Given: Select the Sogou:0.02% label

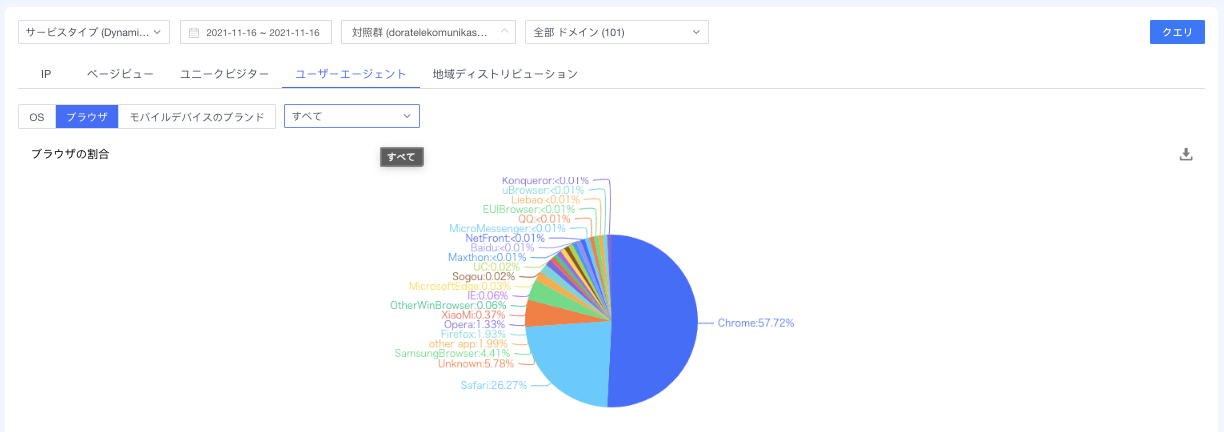Looking at the screenshot, I should coord(483,277).
